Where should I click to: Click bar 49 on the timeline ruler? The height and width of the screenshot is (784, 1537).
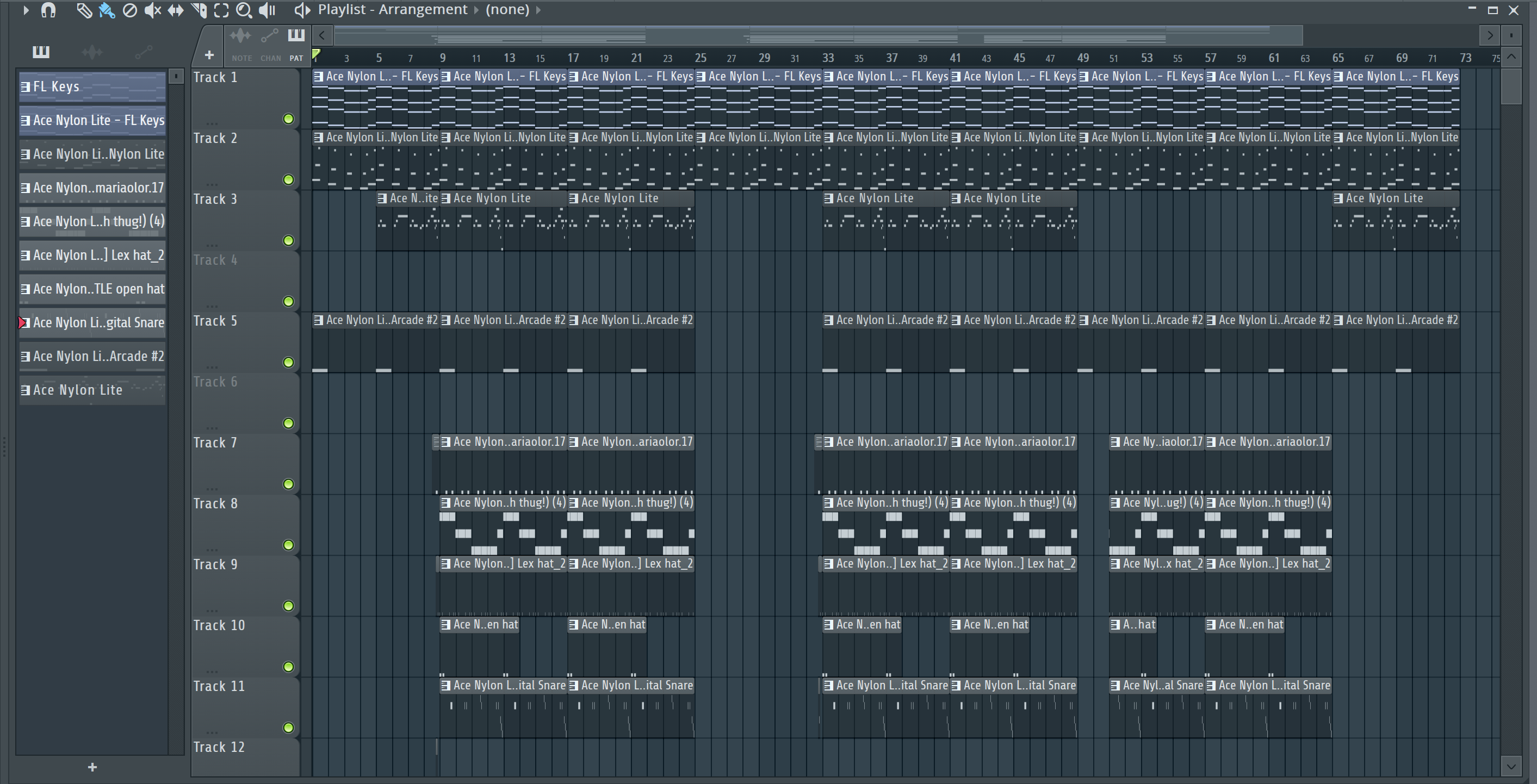[x=1083, y=58]
